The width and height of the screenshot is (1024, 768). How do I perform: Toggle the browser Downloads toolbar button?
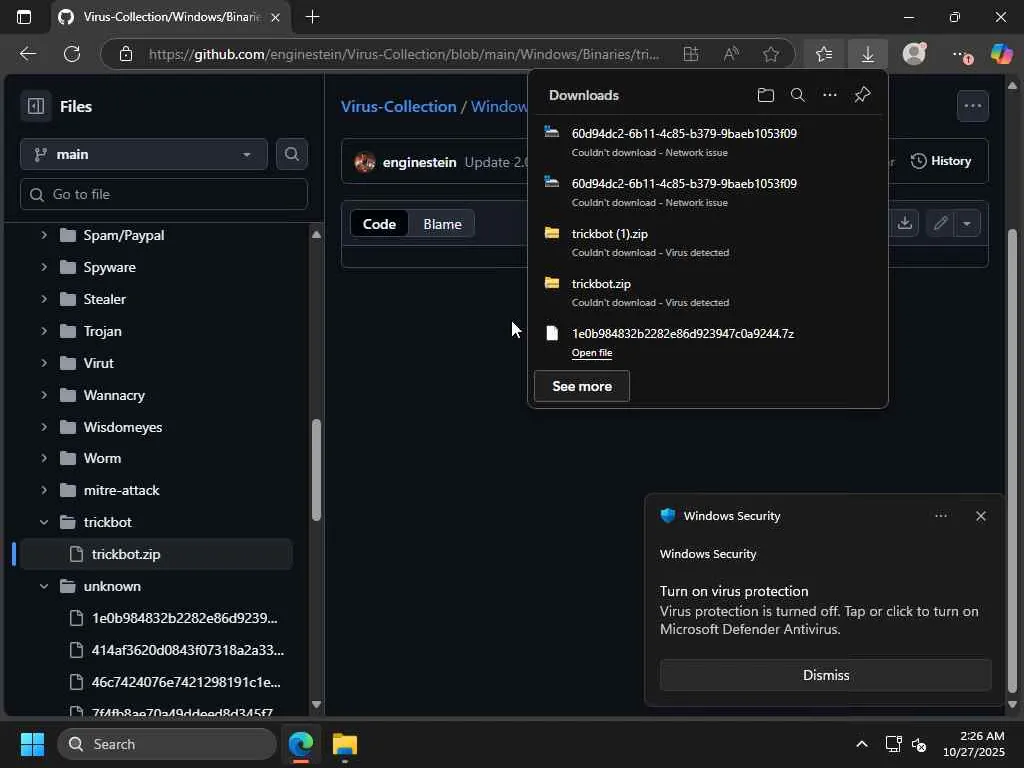867,54
